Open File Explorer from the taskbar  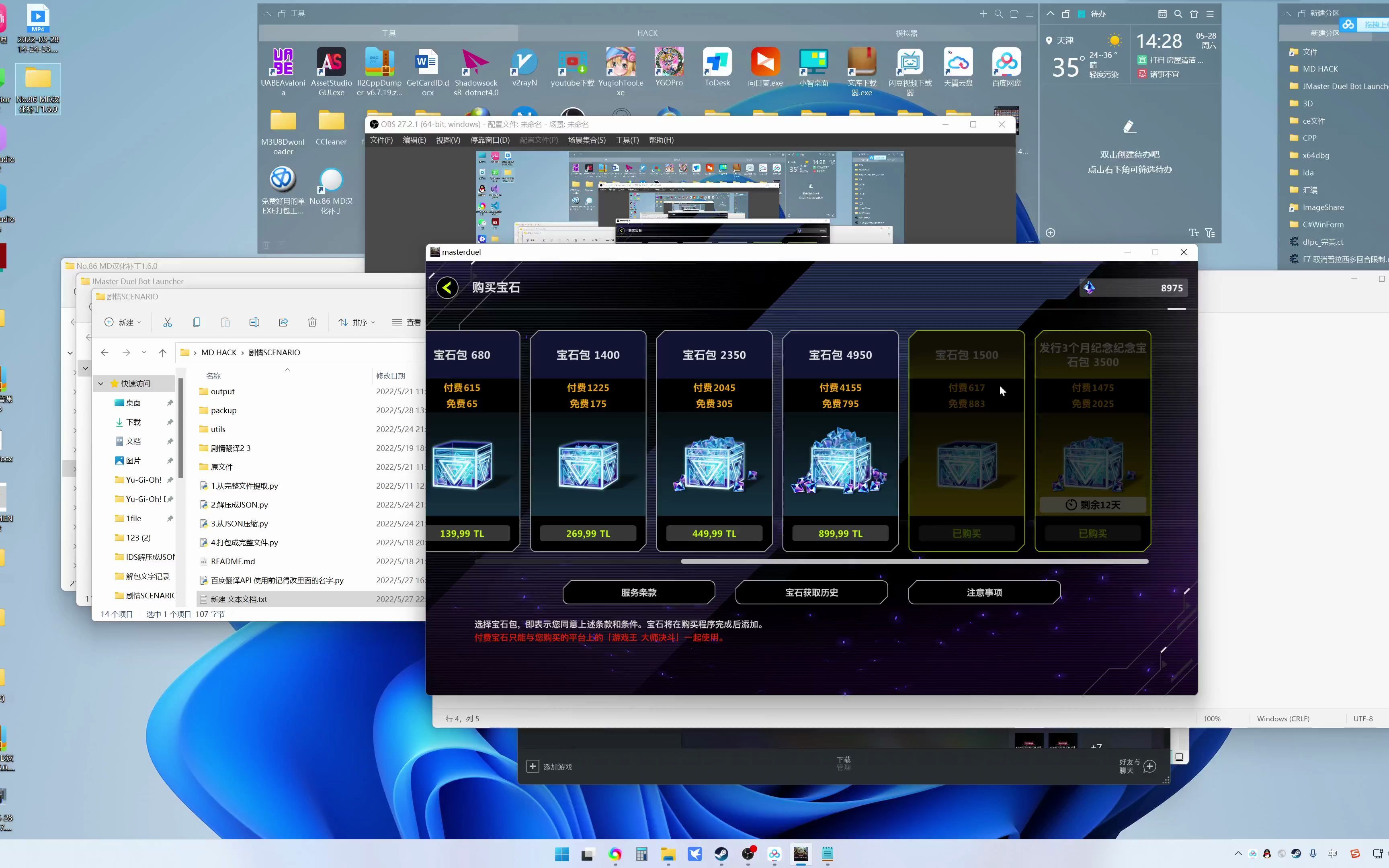pyautogui.click(x=668, y=854)
